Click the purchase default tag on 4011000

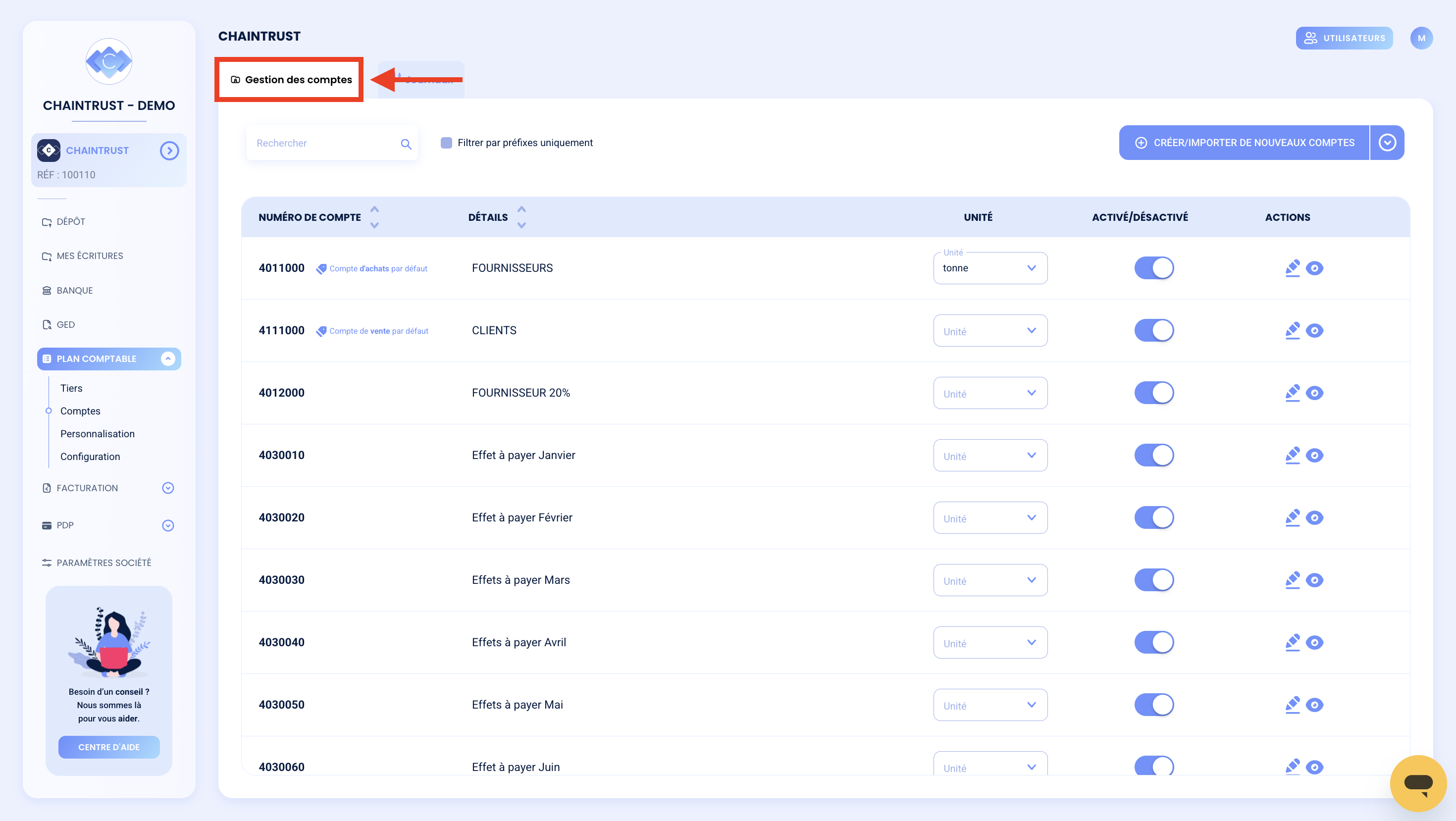pos(372,268)
